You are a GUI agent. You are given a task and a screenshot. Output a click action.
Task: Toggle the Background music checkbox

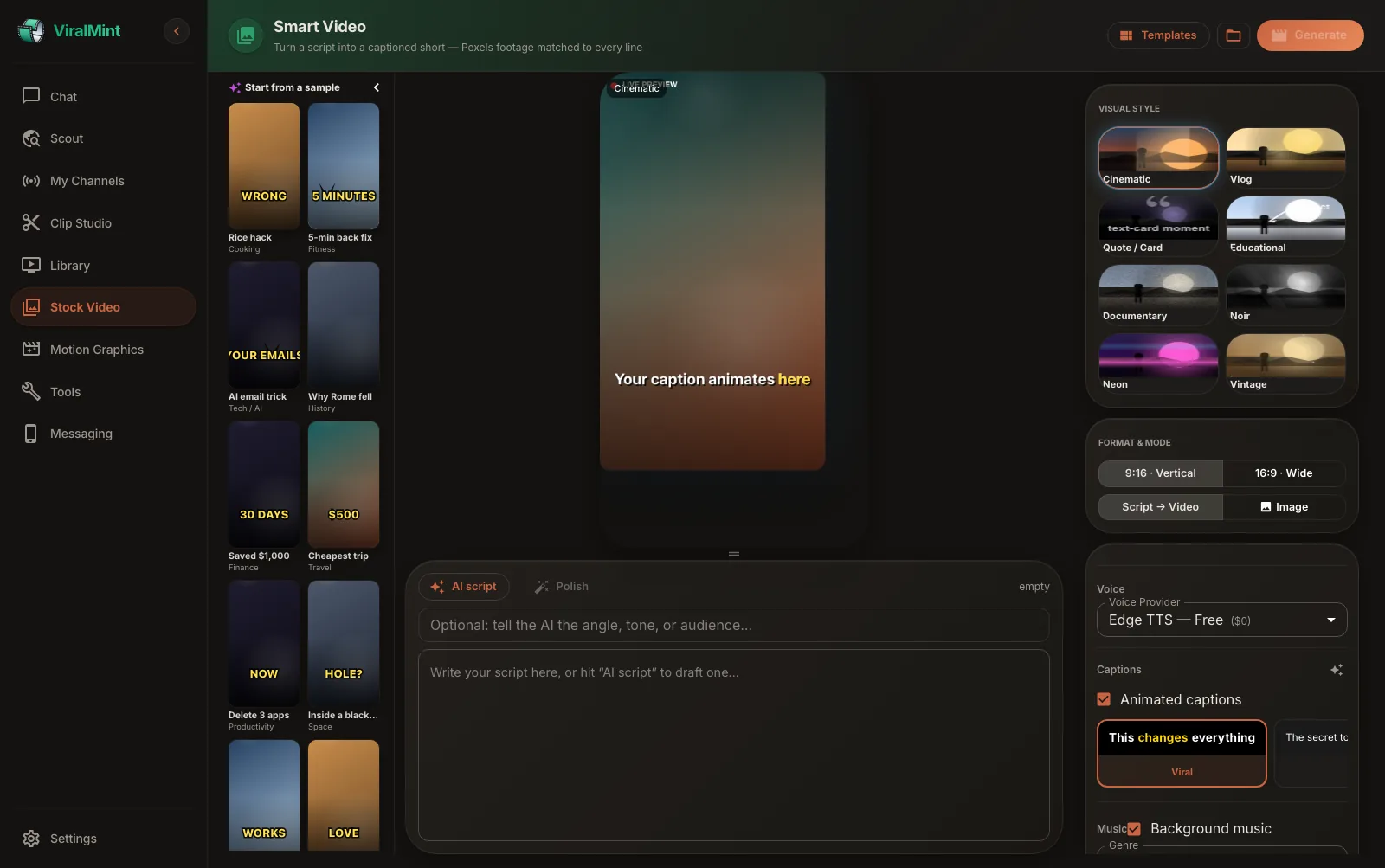pyautogui.click(x=1134, y=829)
